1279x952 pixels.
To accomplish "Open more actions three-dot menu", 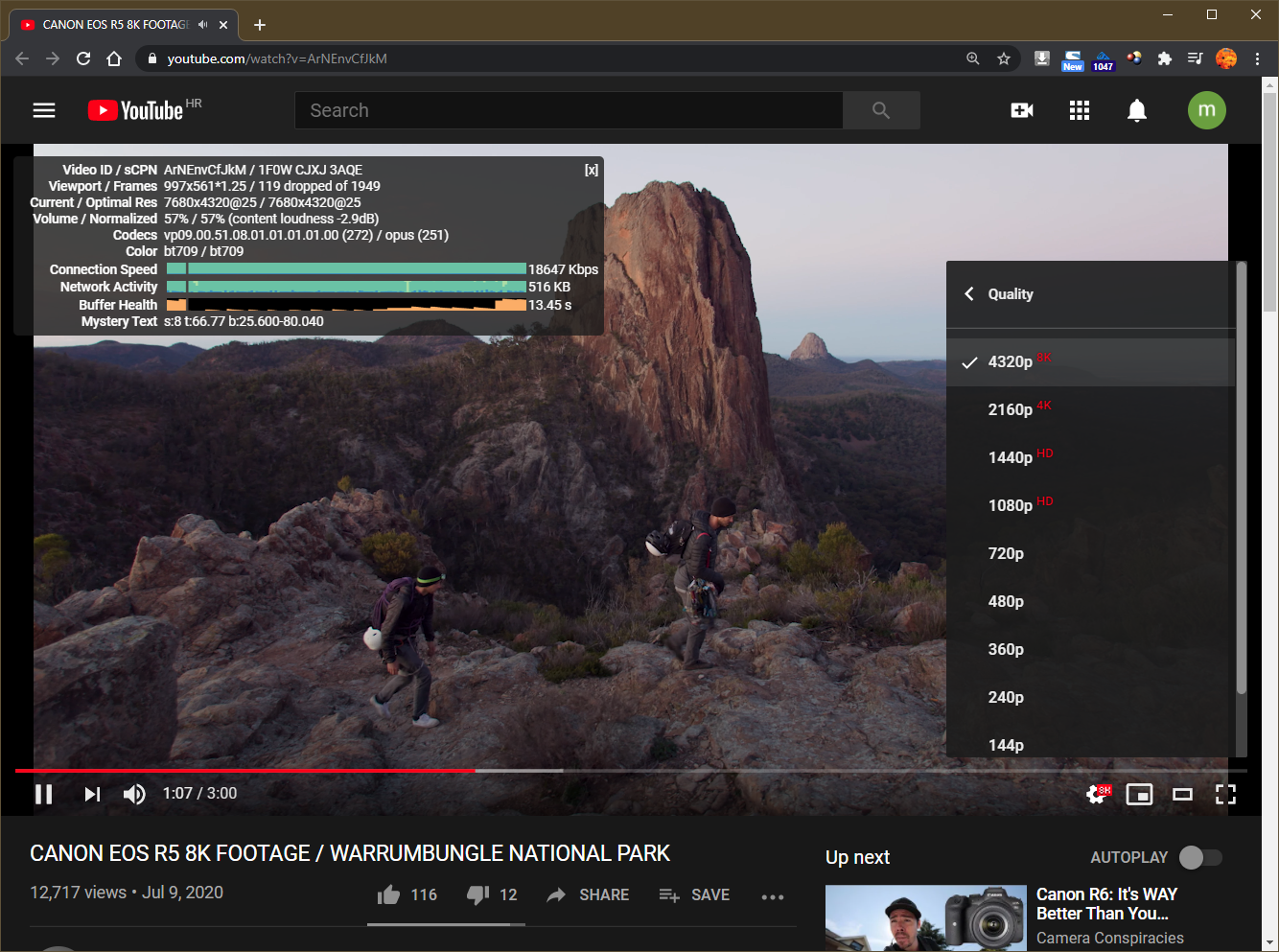I will [x=773, y=896].
